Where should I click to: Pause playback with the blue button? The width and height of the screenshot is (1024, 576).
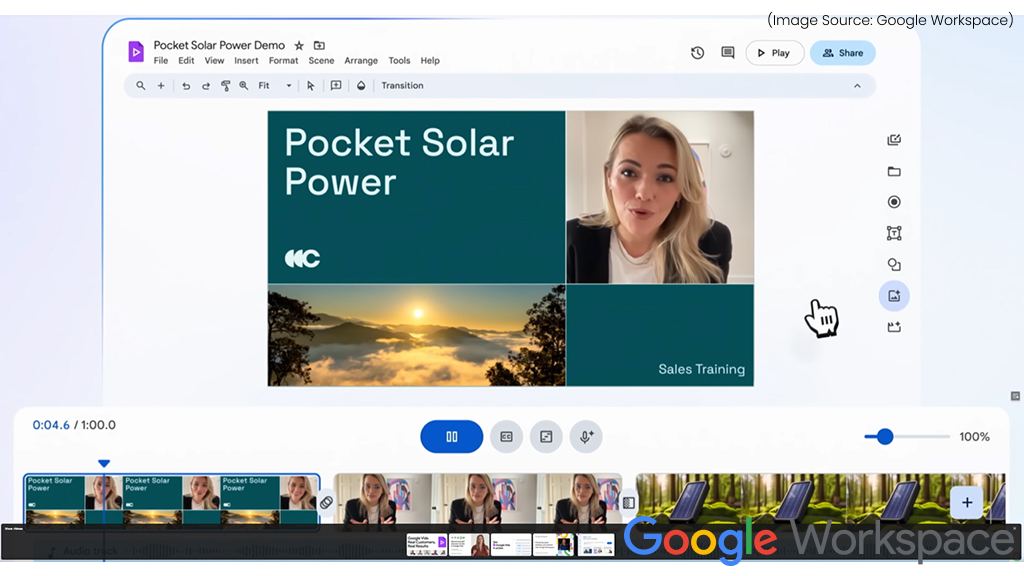tap(452, 437)
